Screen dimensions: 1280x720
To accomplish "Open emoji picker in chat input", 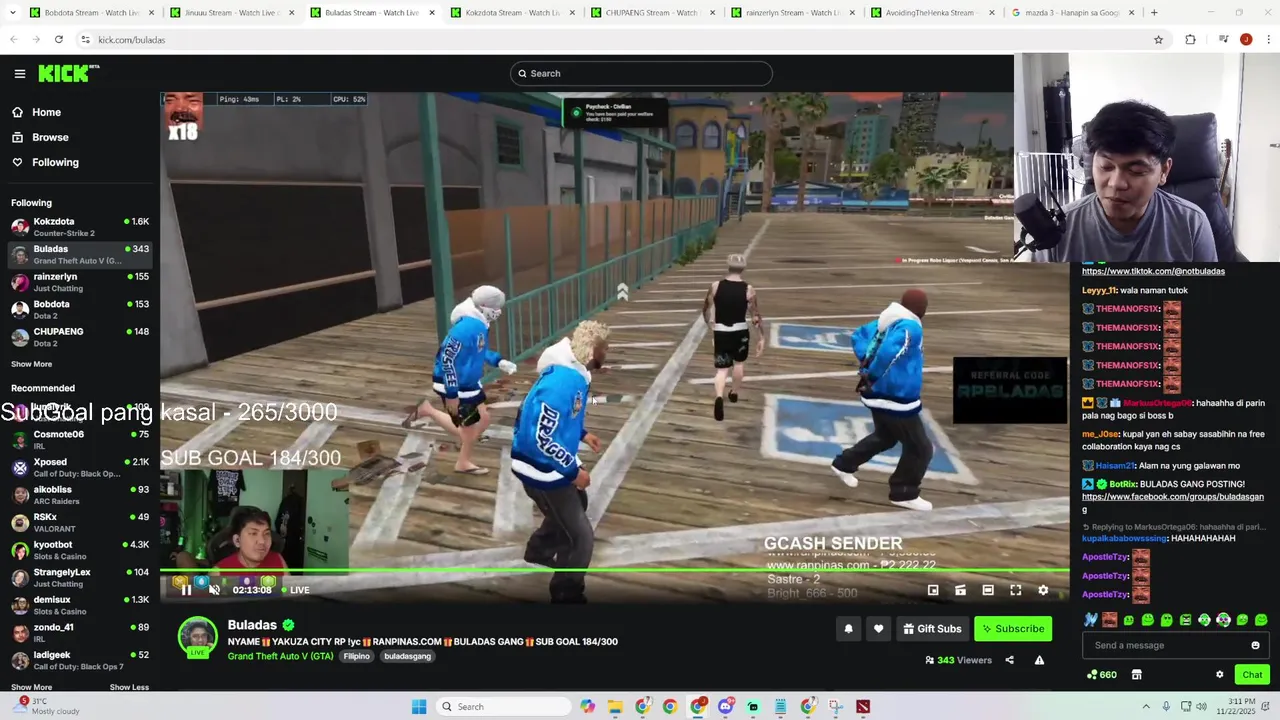I will [x=1256, y=645].
